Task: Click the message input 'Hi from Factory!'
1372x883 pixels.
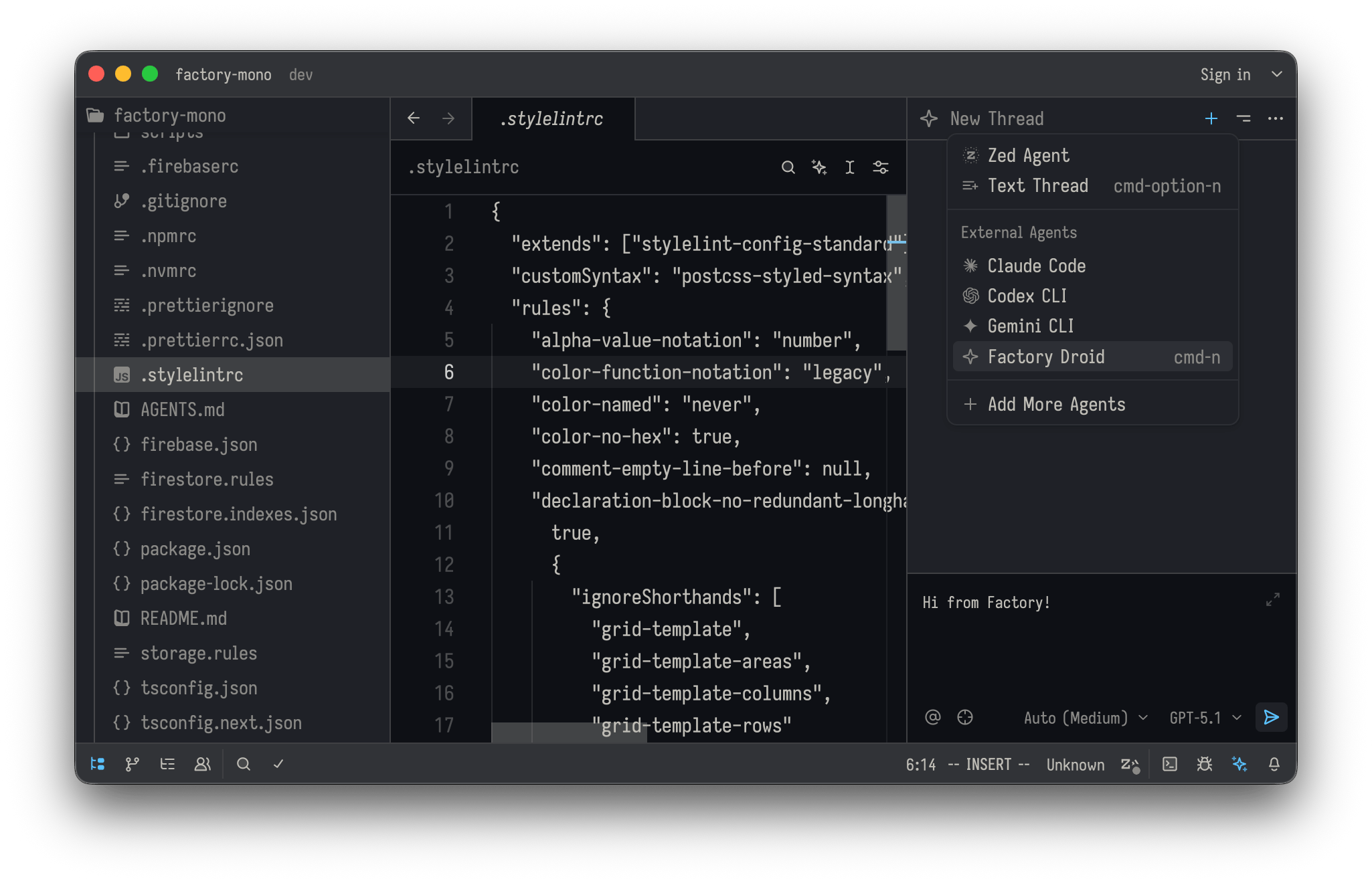Action: (x=987, y=603)
